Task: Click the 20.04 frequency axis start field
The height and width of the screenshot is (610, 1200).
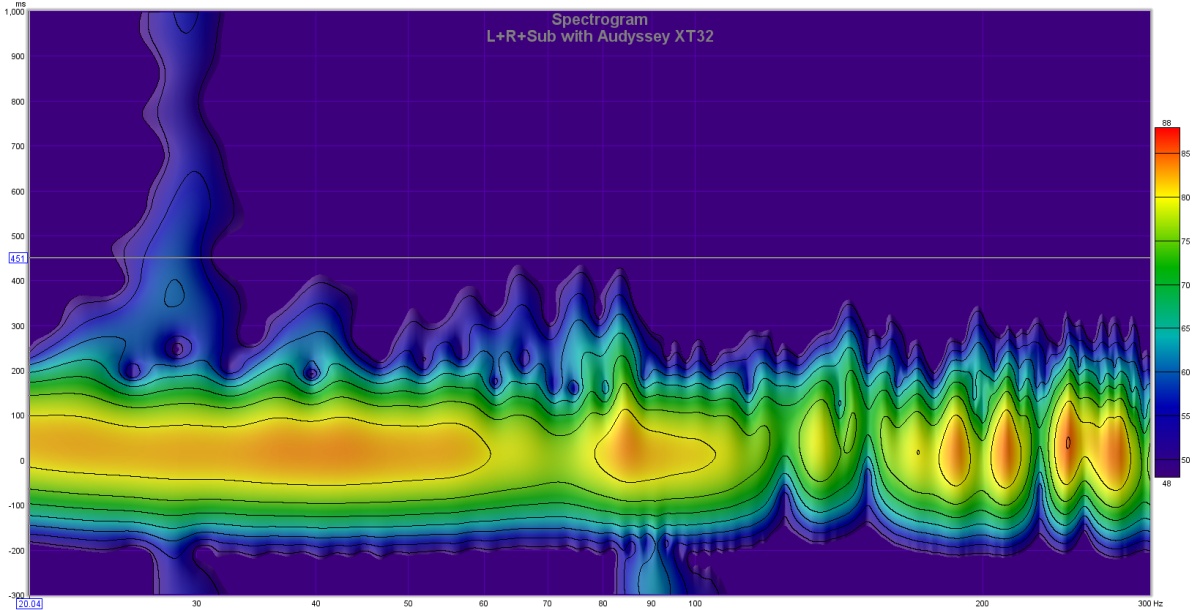Action: [x=31, y=603]
